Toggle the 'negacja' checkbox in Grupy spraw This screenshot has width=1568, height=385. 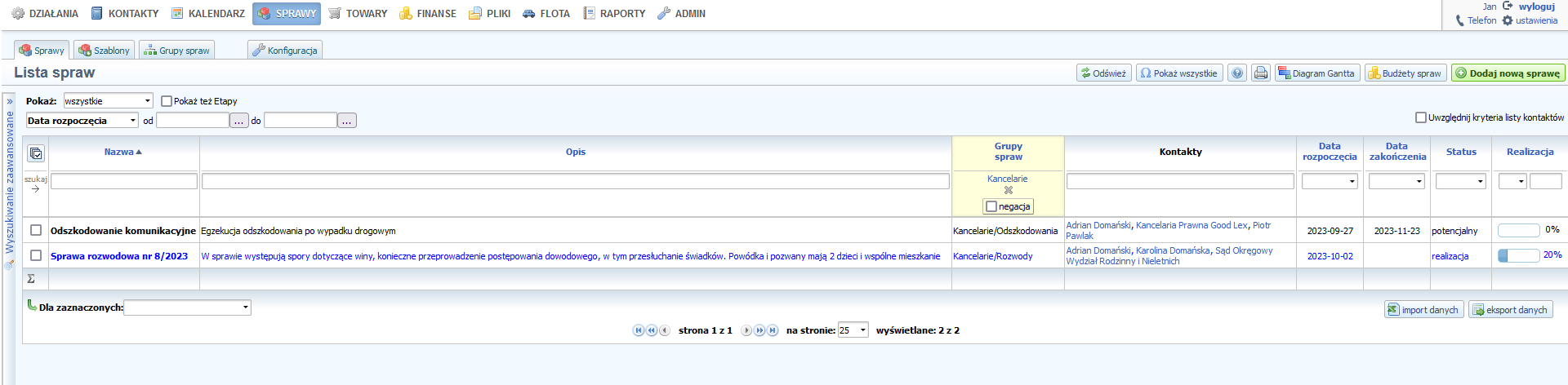[991, 207]
